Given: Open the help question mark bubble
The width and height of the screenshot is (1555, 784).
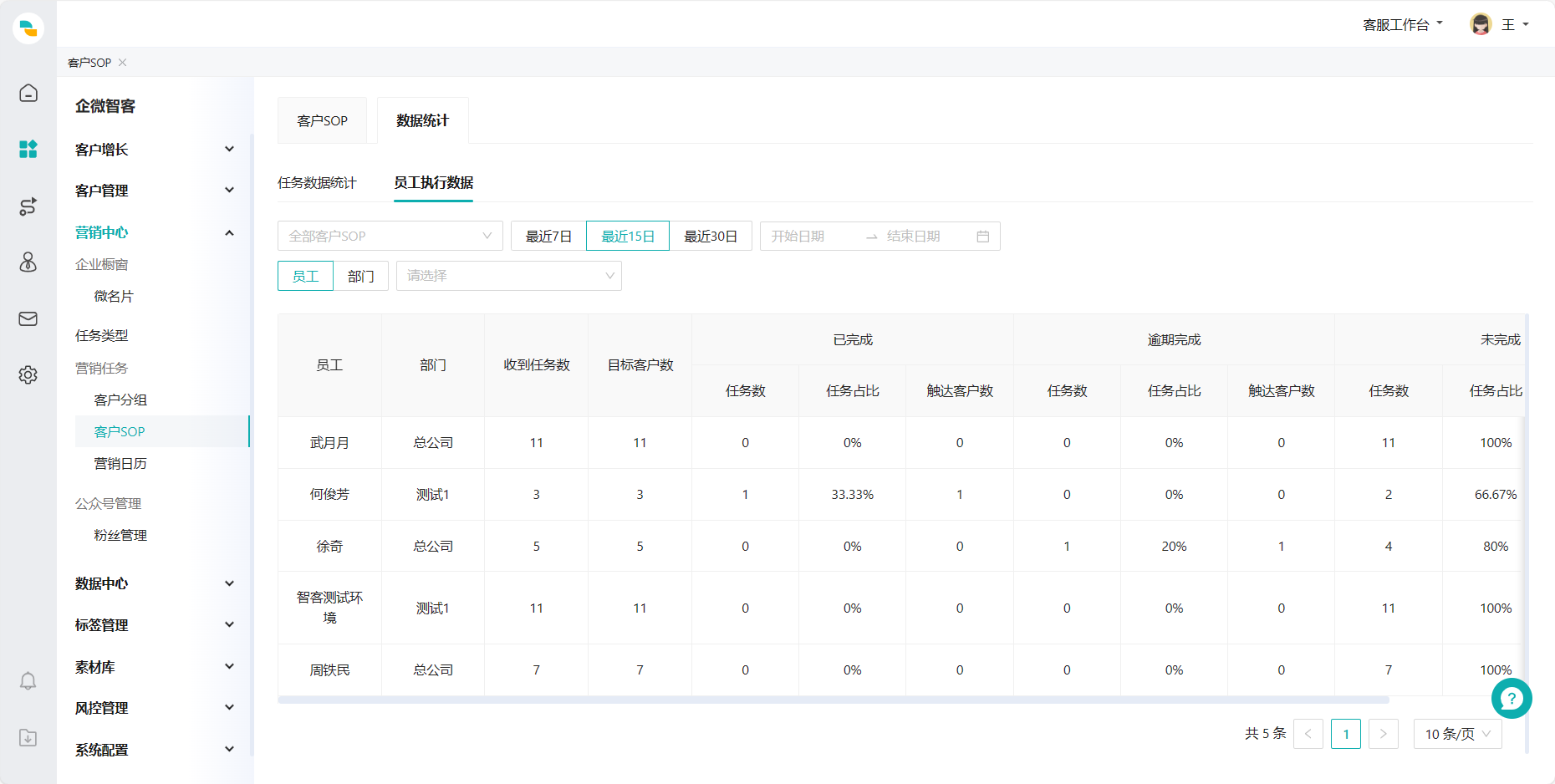Looking at the screenshot, I should pyautogui.click(x=1512, y=698).
